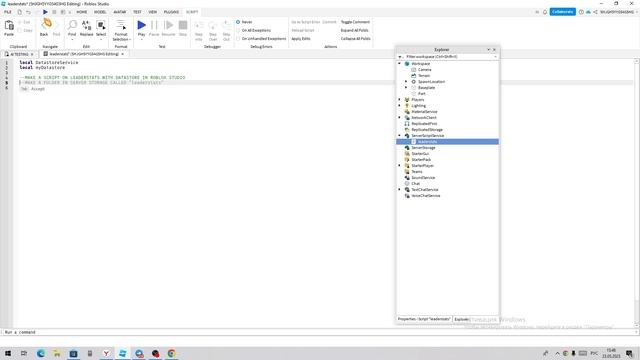Screen dimensions: 640x360
Task: Switch to the VIEW ribbon tab
Action: pyautogui.click(x=153, y=12)
